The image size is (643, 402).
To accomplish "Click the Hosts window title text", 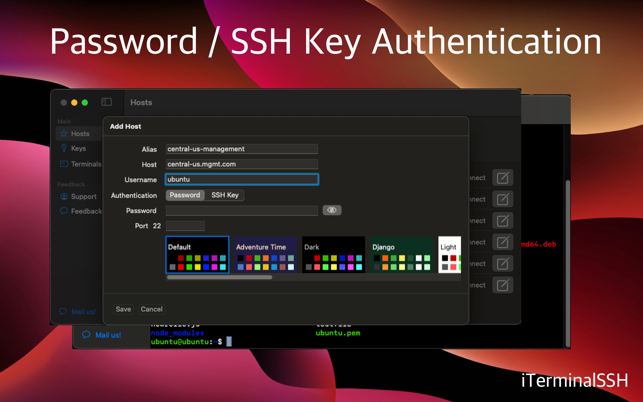I will click(x=141, y=102).
